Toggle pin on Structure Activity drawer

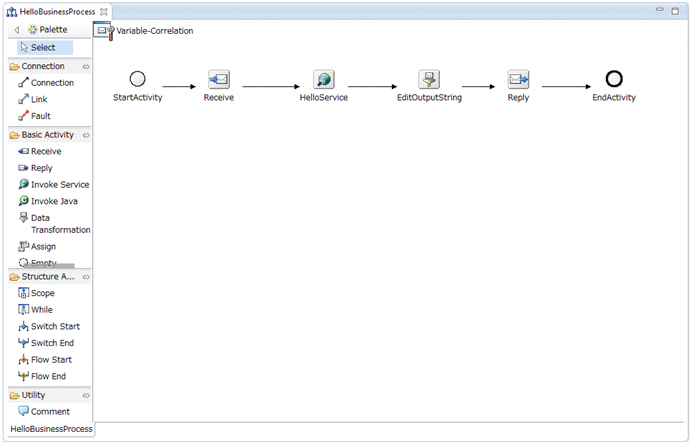coord(86,277)
